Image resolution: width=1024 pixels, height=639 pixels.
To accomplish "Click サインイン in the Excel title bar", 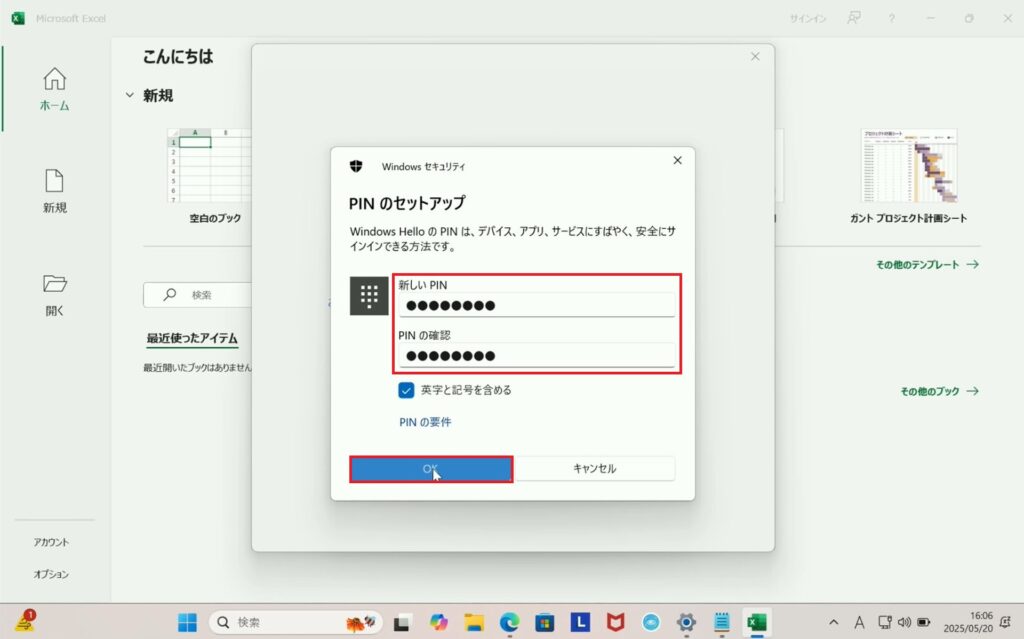I will (808, 18).
